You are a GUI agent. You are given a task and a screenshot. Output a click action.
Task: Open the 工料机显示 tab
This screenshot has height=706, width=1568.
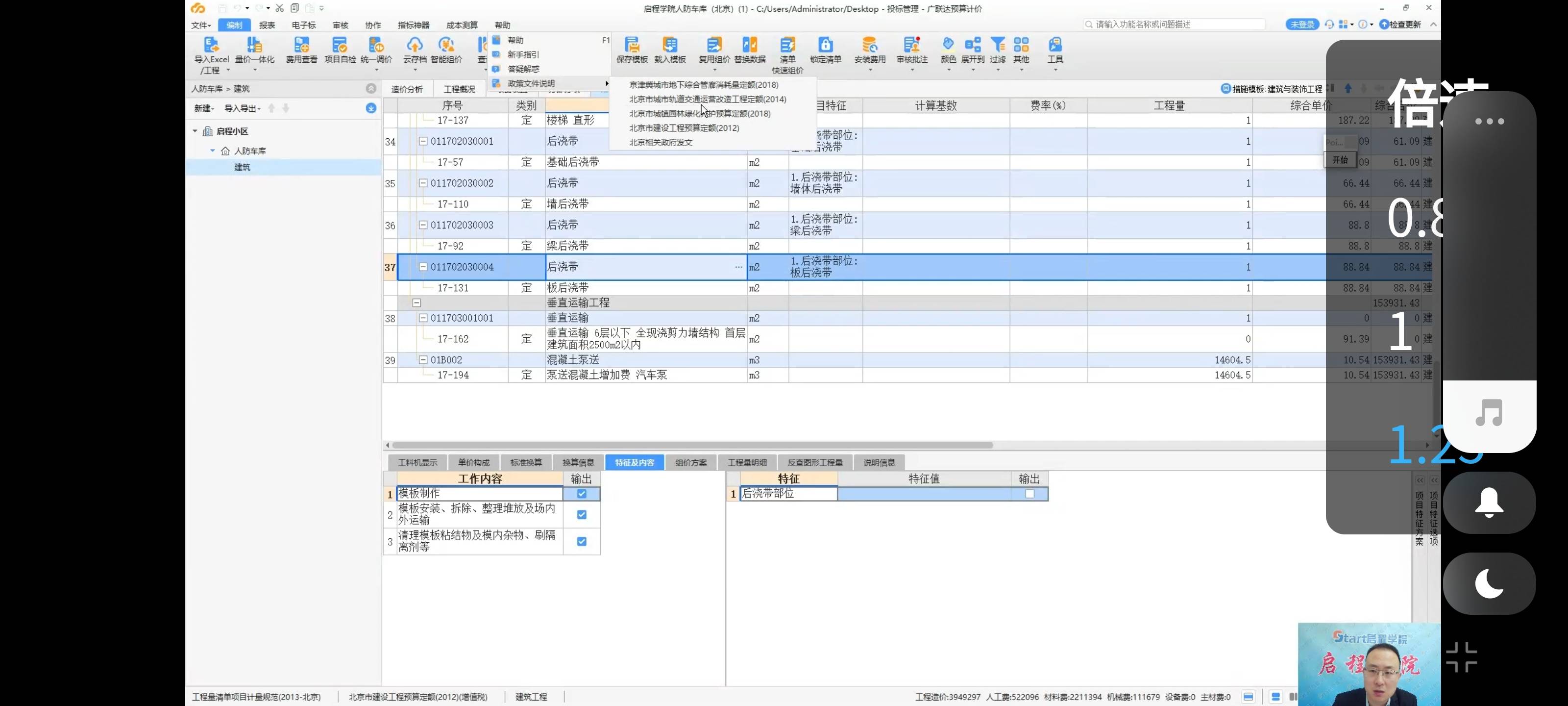[417, 462]
